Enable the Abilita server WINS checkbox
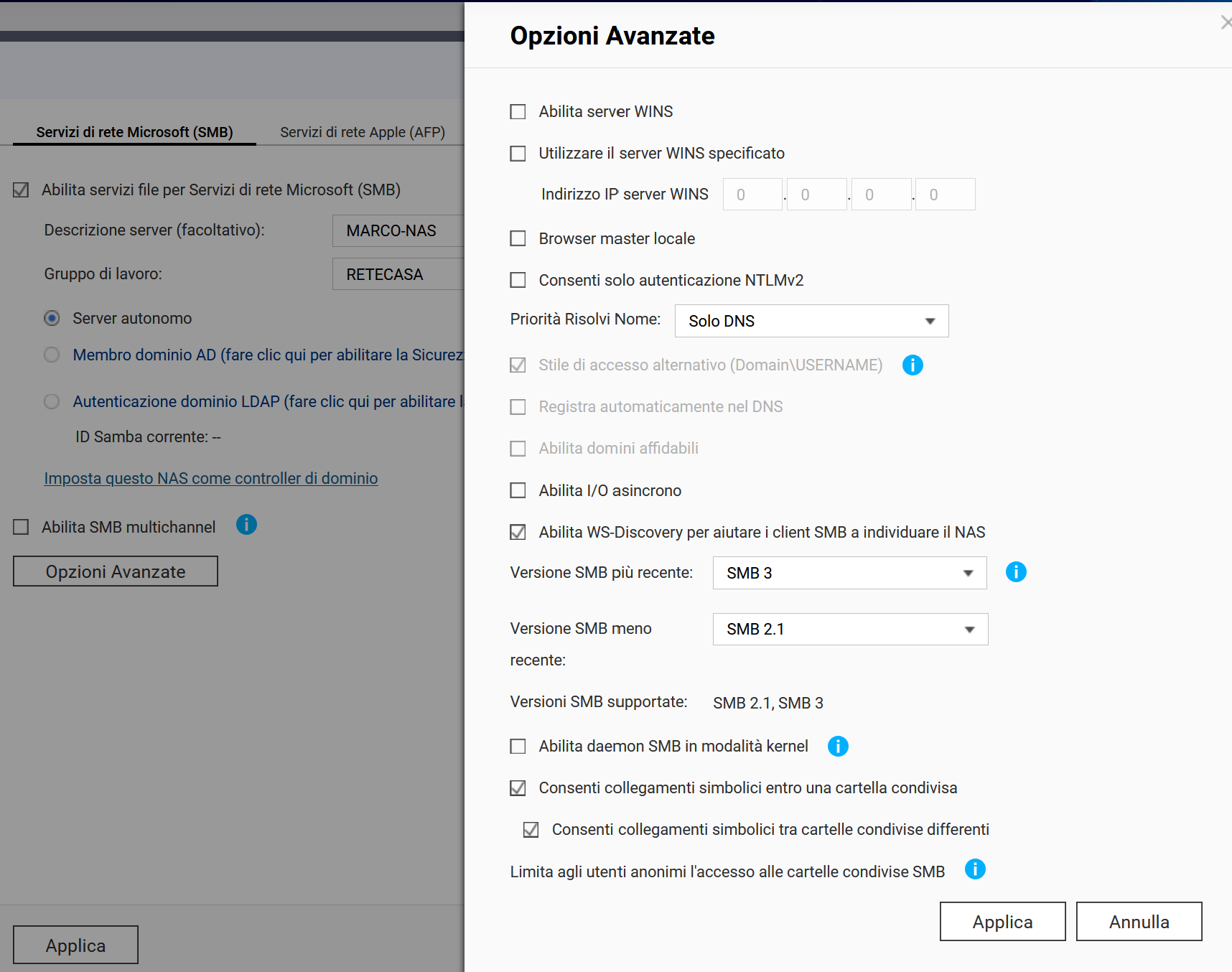This screenshot has width=1232, height=972. pyautogui.click(x=518, y=112)
